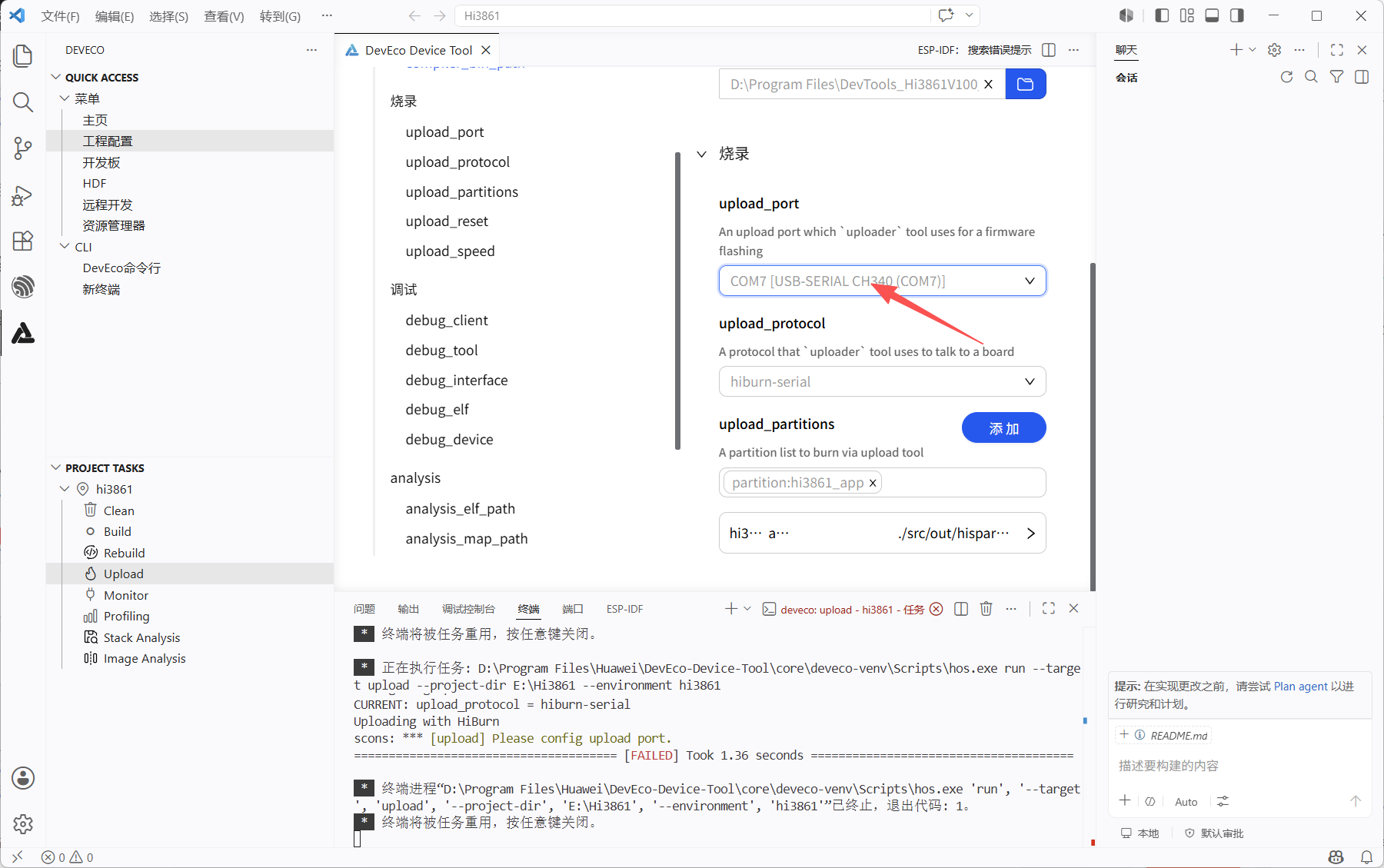Viewport: 1384px width, 868px height.
Task: Collapse the hi3861 project node
Action: click(x=65, y=489)
